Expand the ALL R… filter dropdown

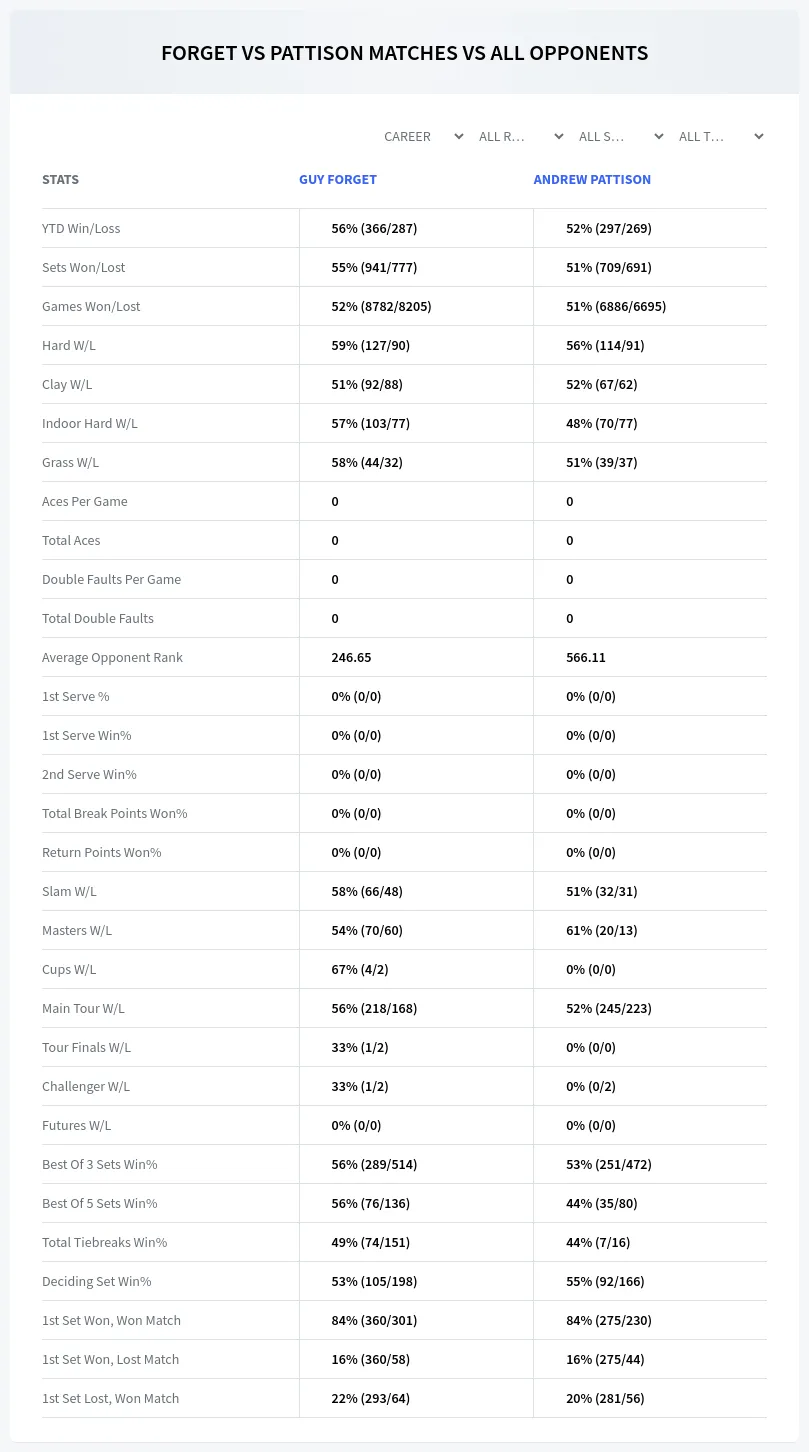pos(519,136)
